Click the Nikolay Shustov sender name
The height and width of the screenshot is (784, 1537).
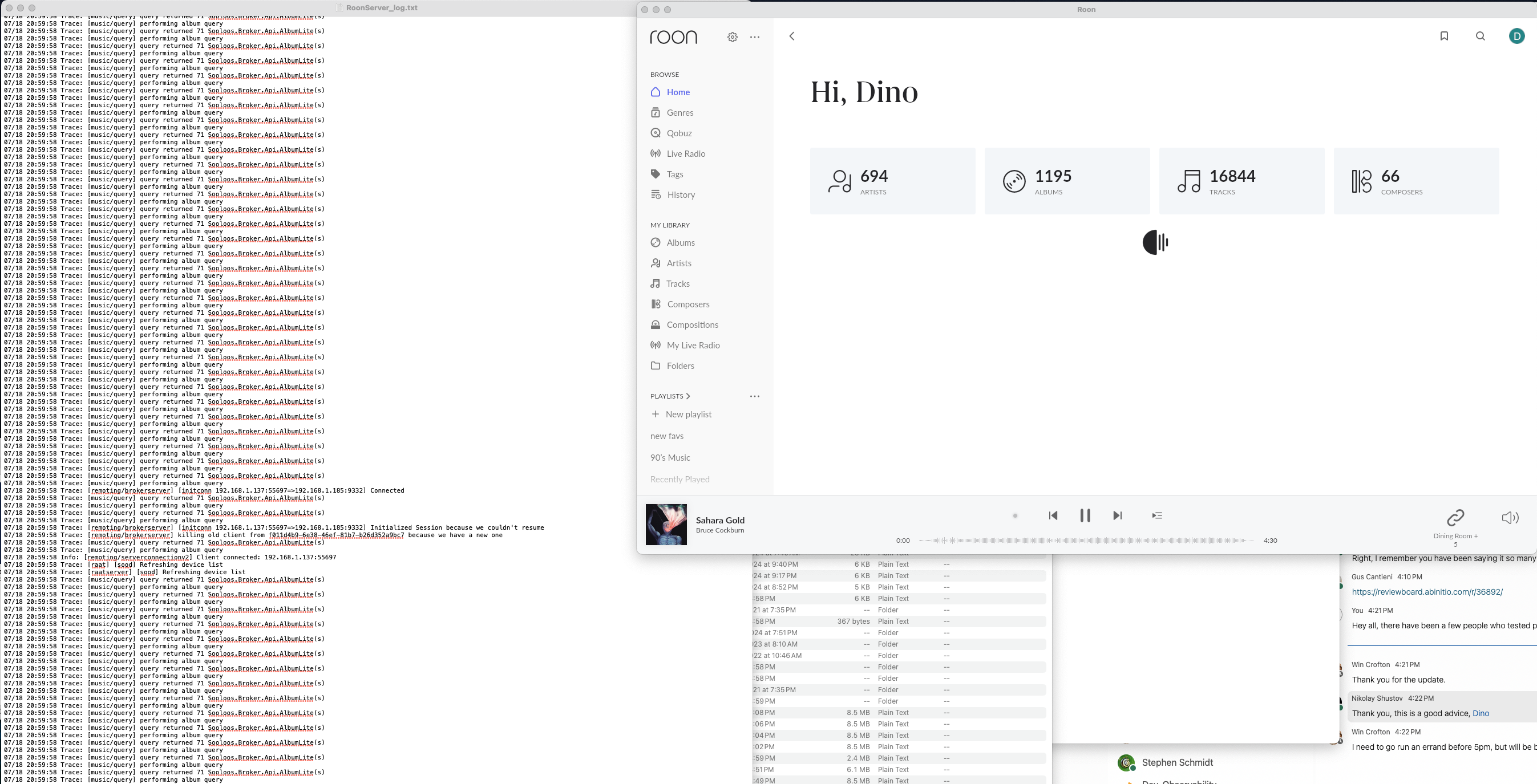coord(1377,698)
